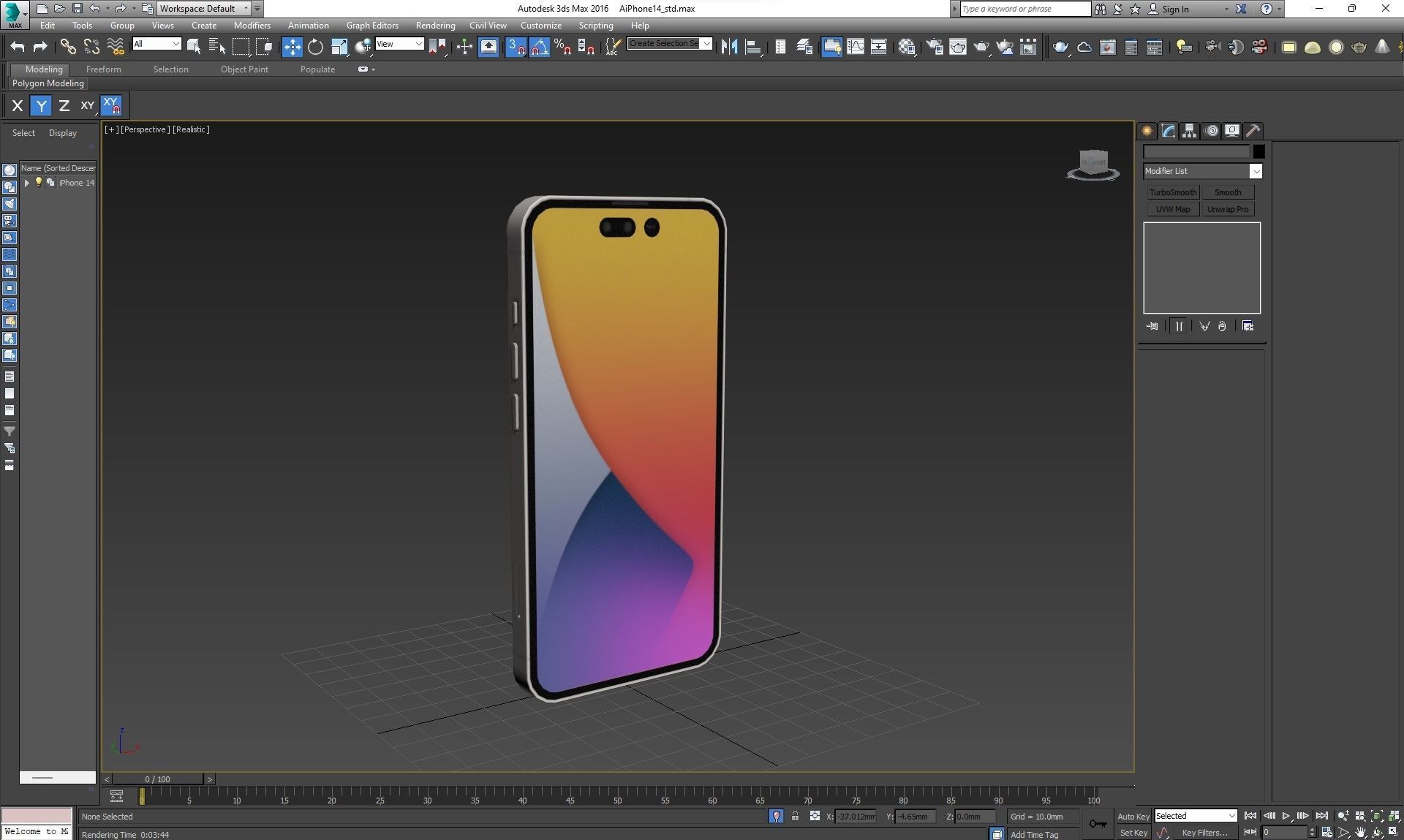Click the Open File icon
Screen dimensions: 1404x840
pos(59,9)
